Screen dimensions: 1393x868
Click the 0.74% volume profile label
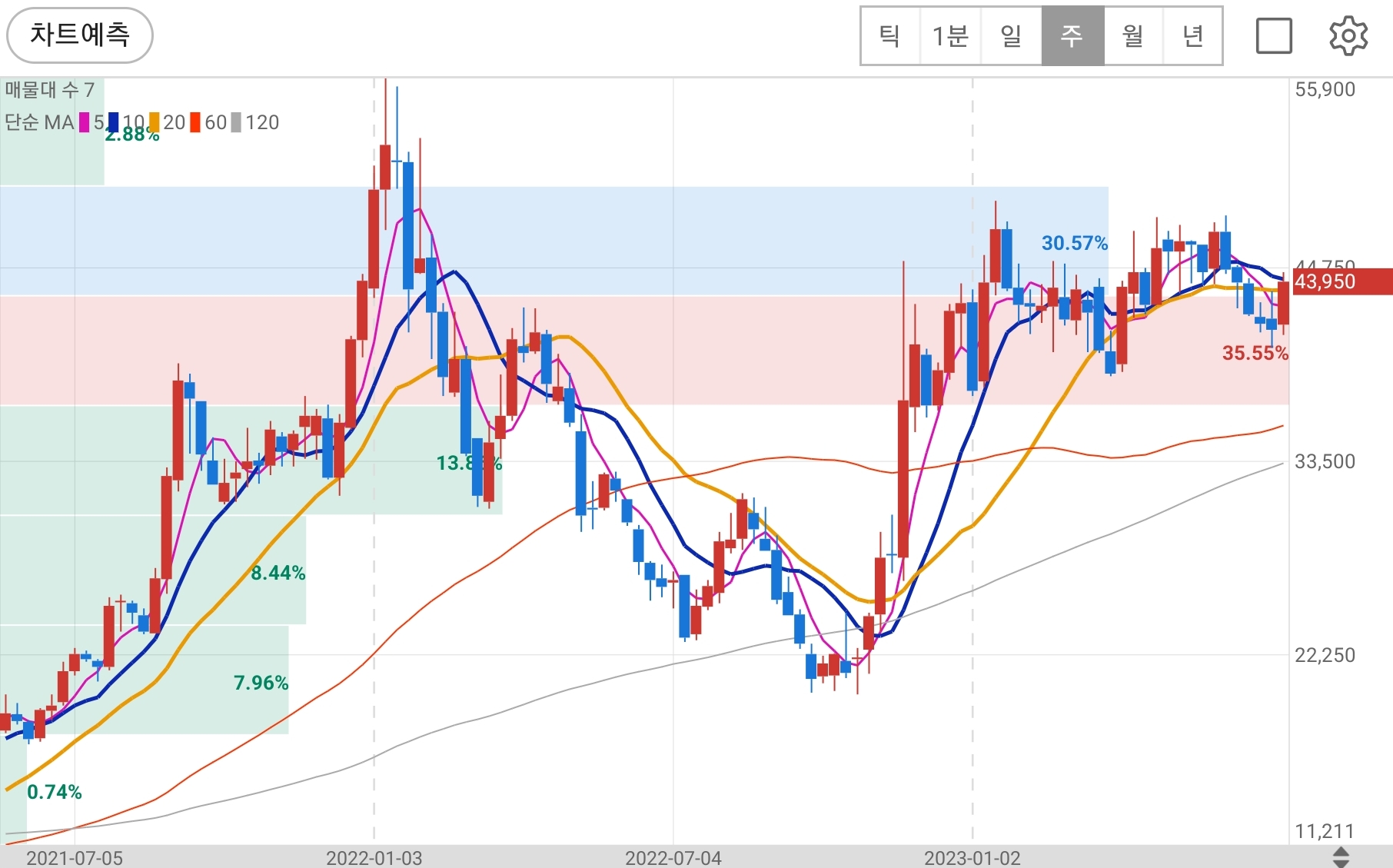[x=55, y=792]
